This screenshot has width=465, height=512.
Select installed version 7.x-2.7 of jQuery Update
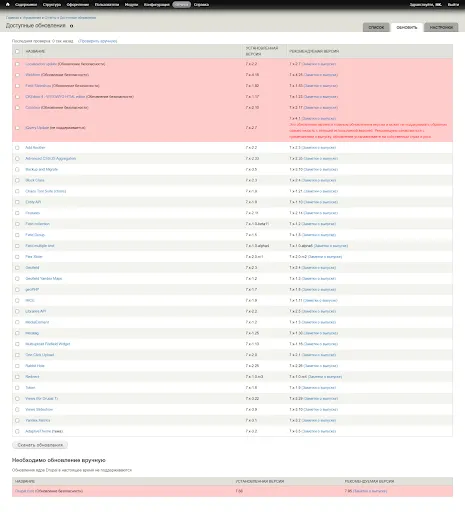pyautogui.click(x=251, y=128)
